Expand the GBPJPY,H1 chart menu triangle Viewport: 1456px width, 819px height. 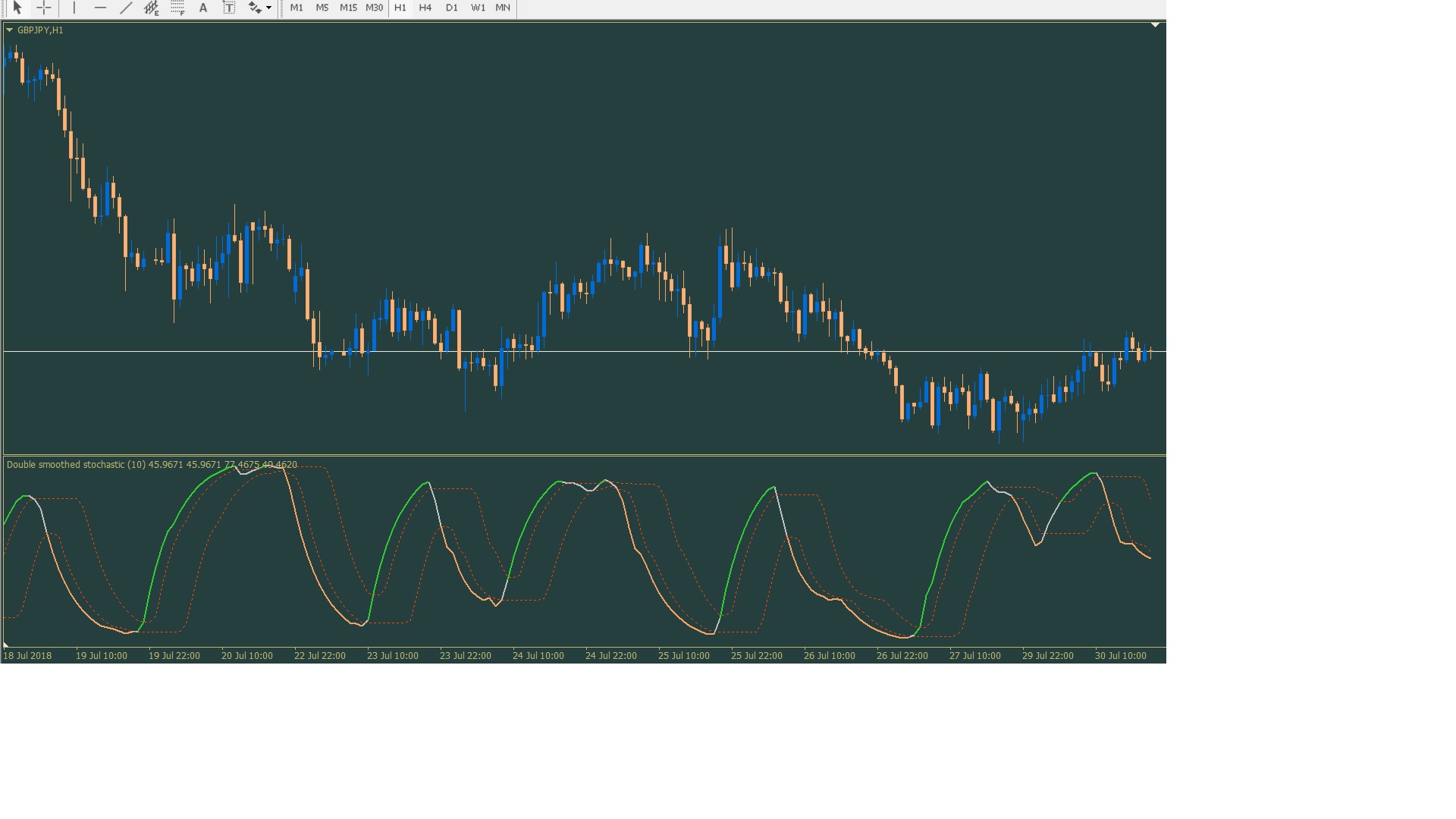(x=9, y=30)
